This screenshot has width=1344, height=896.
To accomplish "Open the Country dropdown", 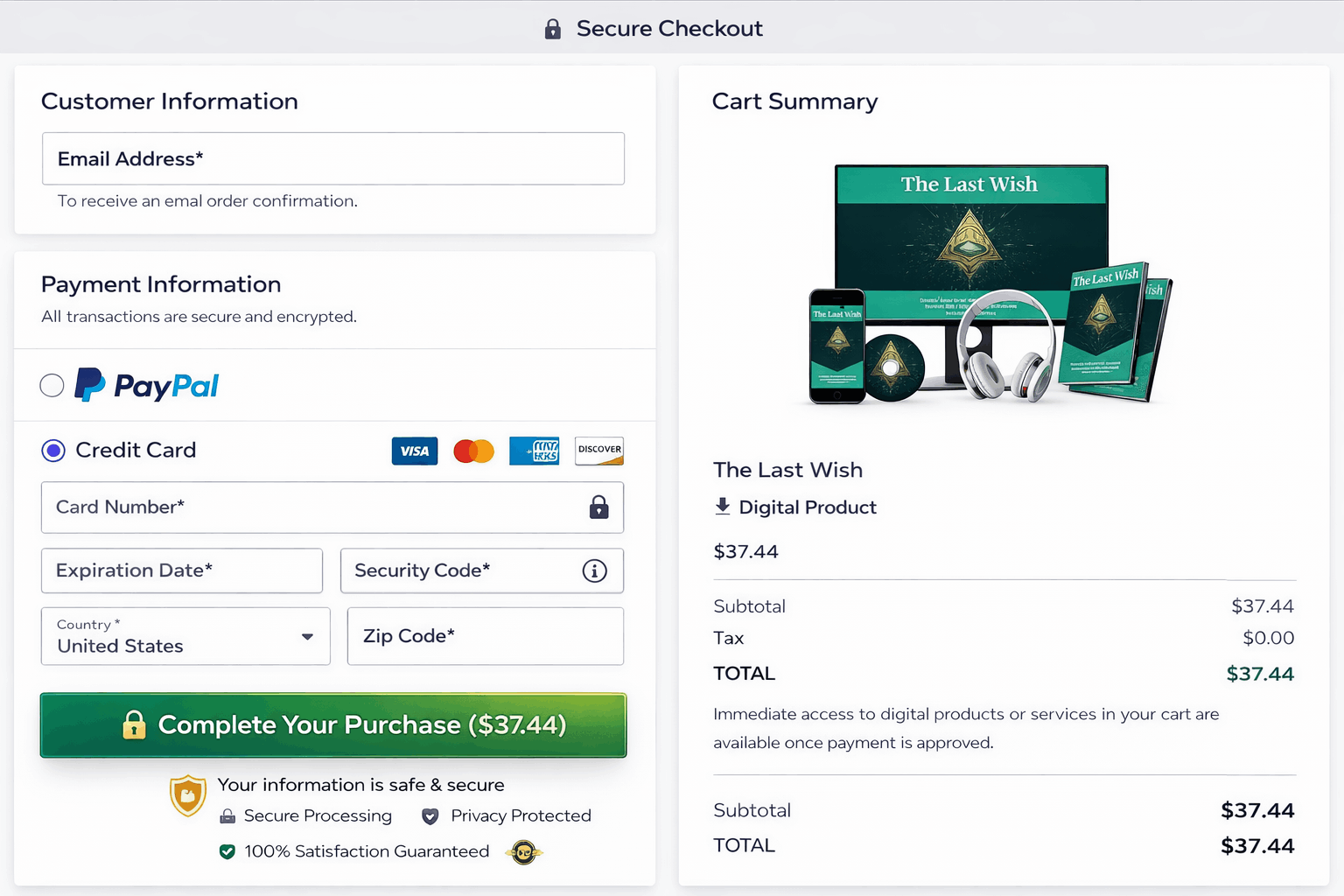I will [x=185, y=636].
